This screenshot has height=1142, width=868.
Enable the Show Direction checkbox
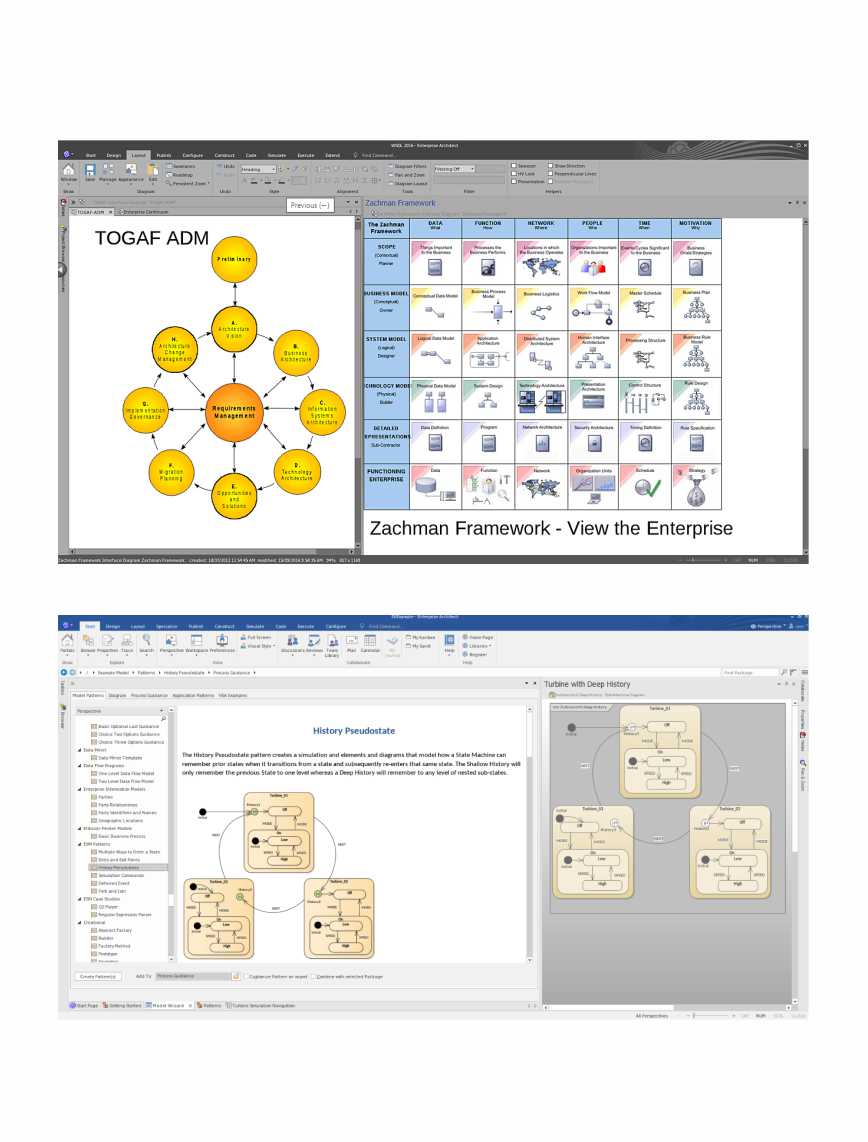[551, 165]
